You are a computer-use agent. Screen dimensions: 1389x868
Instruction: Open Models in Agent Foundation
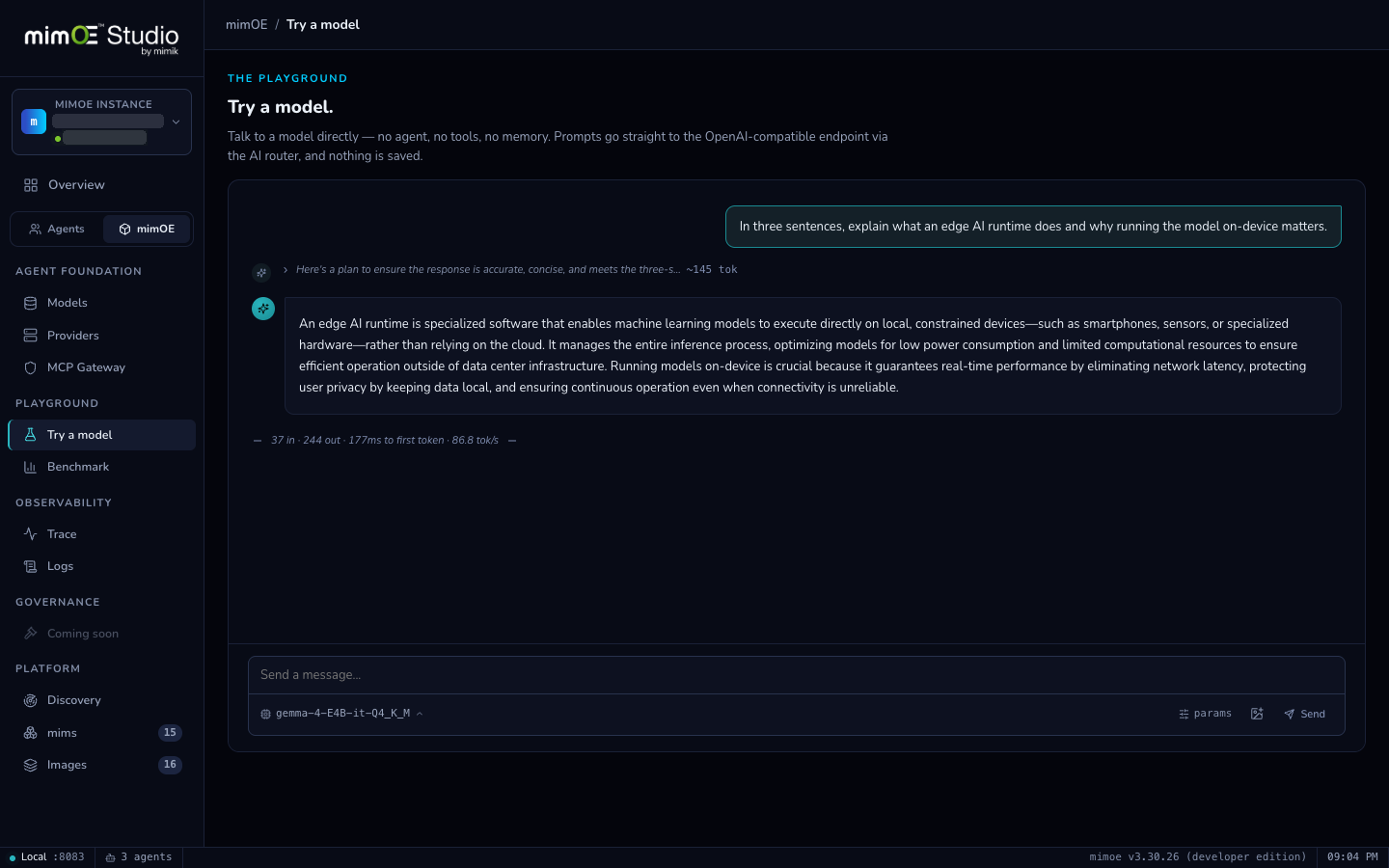pyautogui.click(x=101, y=303)
